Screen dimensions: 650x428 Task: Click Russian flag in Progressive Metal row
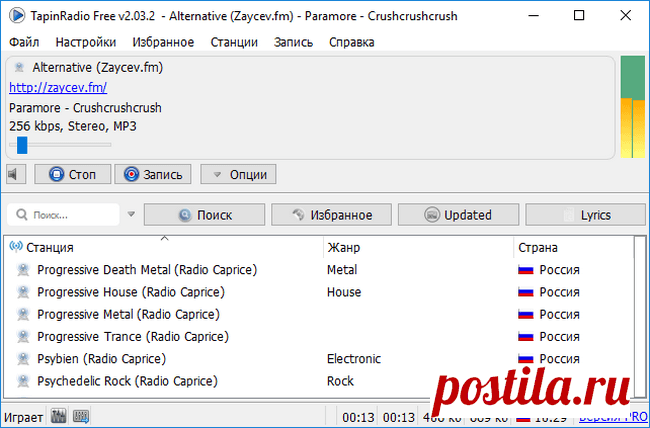[526, 315]
